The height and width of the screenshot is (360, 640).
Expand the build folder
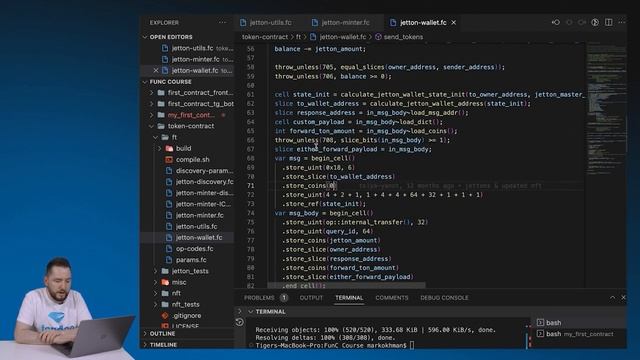coord(160,148)
